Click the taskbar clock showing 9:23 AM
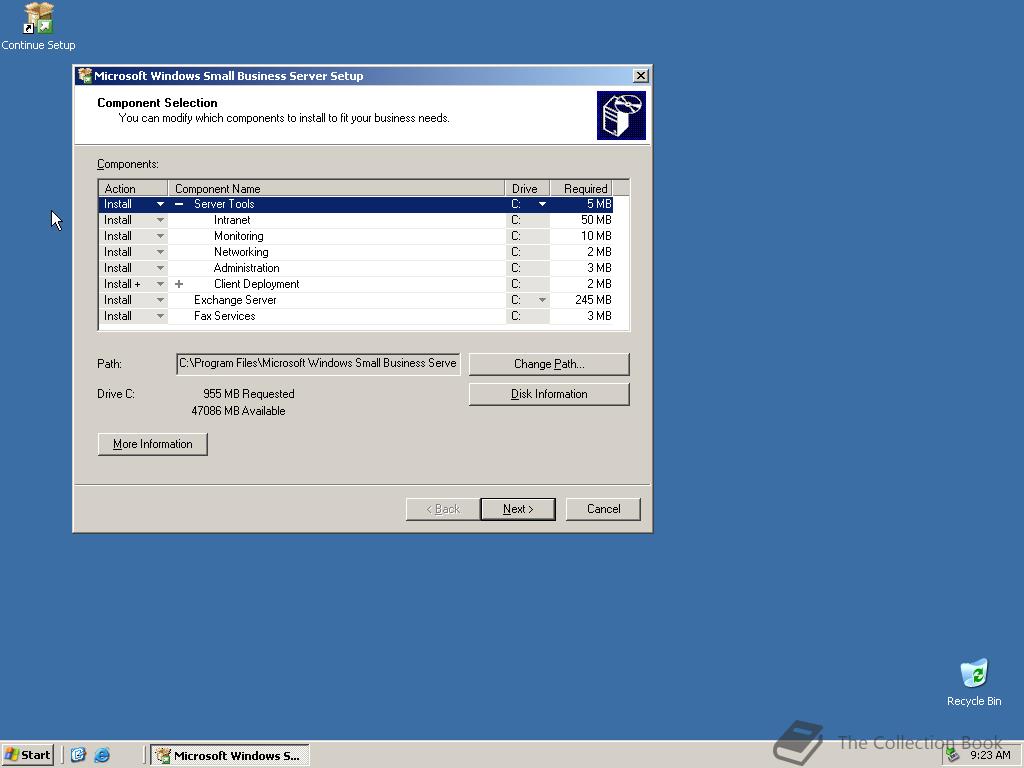 990,755
